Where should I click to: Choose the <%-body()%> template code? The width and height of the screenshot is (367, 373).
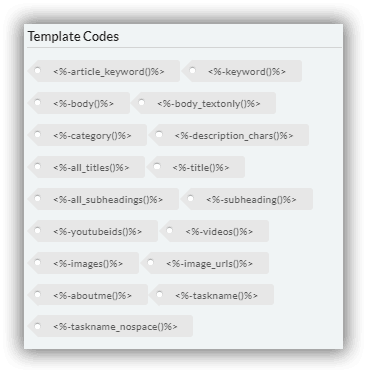coord(79,103)
